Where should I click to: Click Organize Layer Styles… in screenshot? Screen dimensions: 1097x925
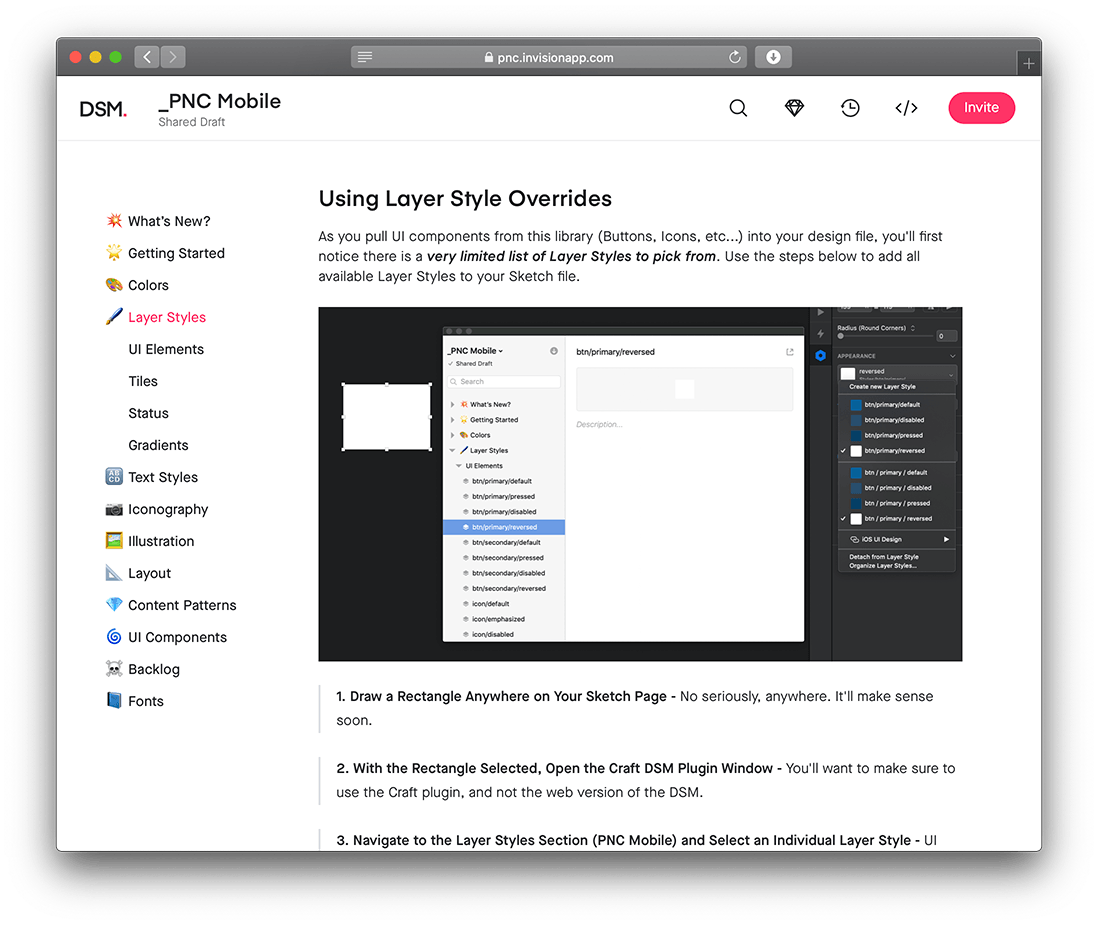[883, 565]
